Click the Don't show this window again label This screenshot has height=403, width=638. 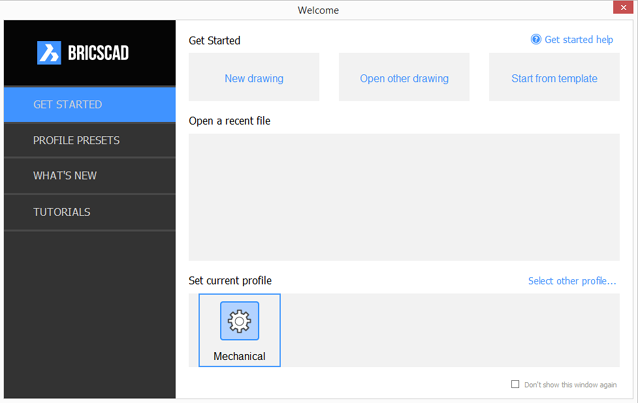(570, 385)
